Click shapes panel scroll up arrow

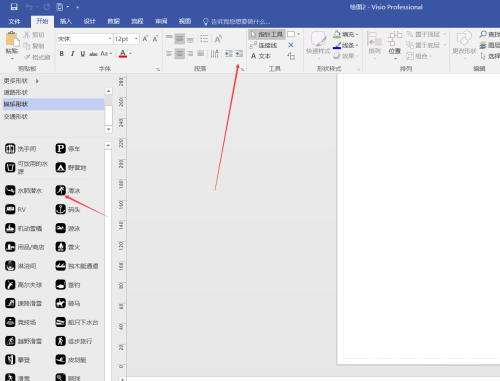108,145
